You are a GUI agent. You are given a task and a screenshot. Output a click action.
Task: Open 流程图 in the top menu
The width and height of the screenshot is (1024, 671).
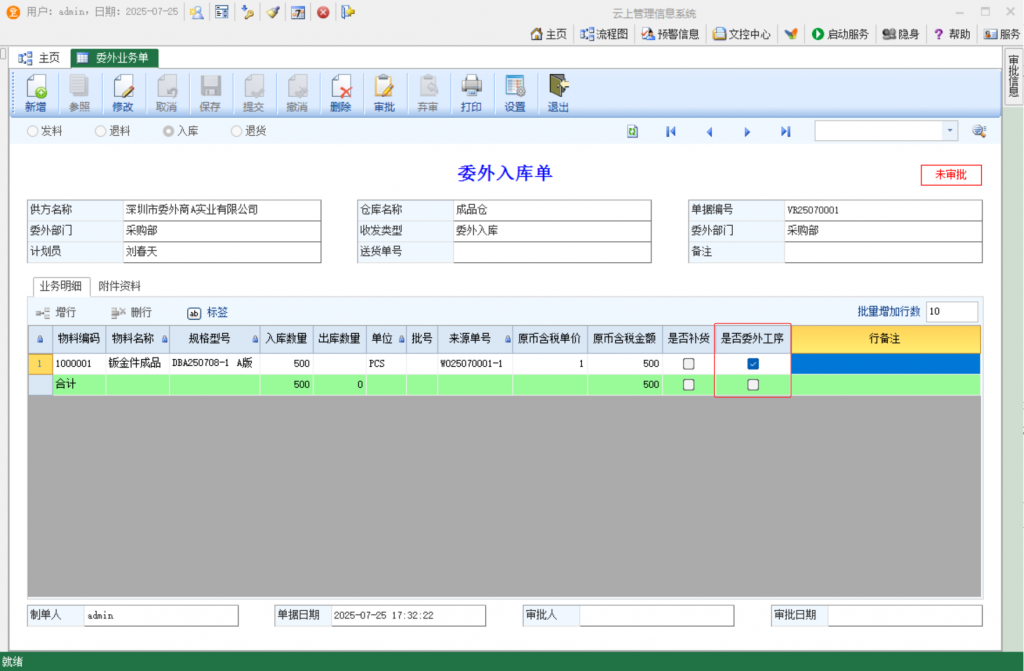604,34
